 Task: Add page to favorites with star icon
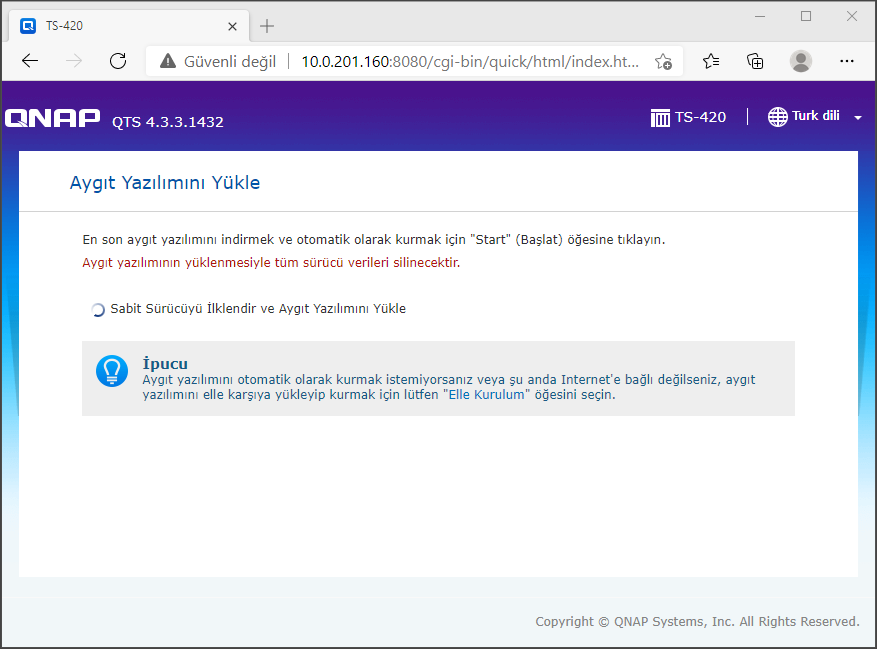[x=663, y=61]
